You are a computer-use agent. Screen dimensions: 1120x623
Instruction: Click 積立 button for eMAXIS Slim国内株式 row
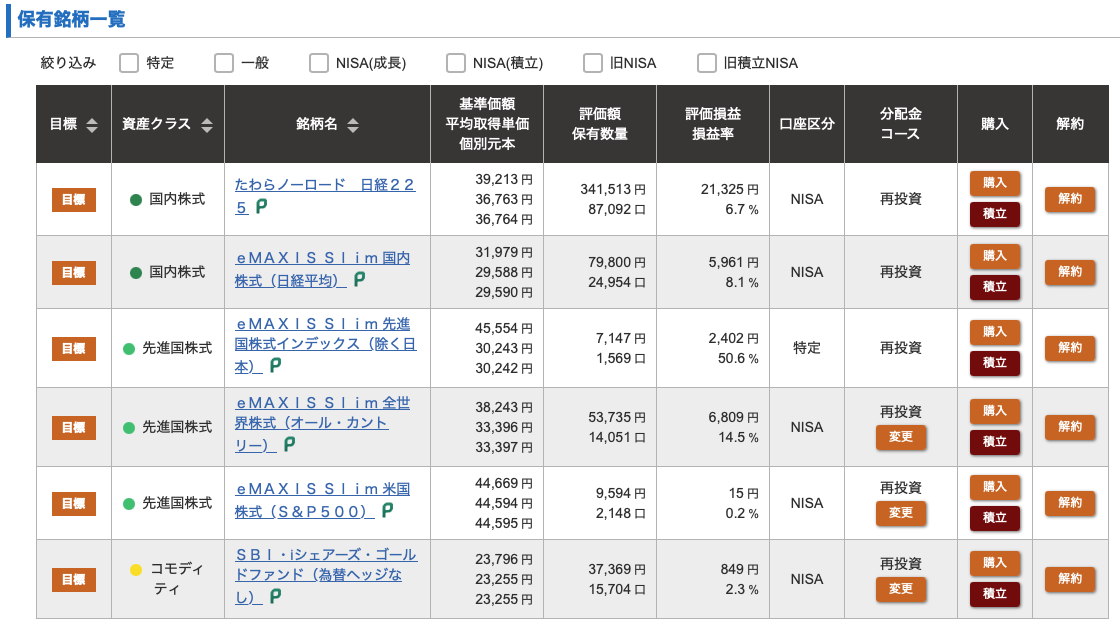coord(994,286)
